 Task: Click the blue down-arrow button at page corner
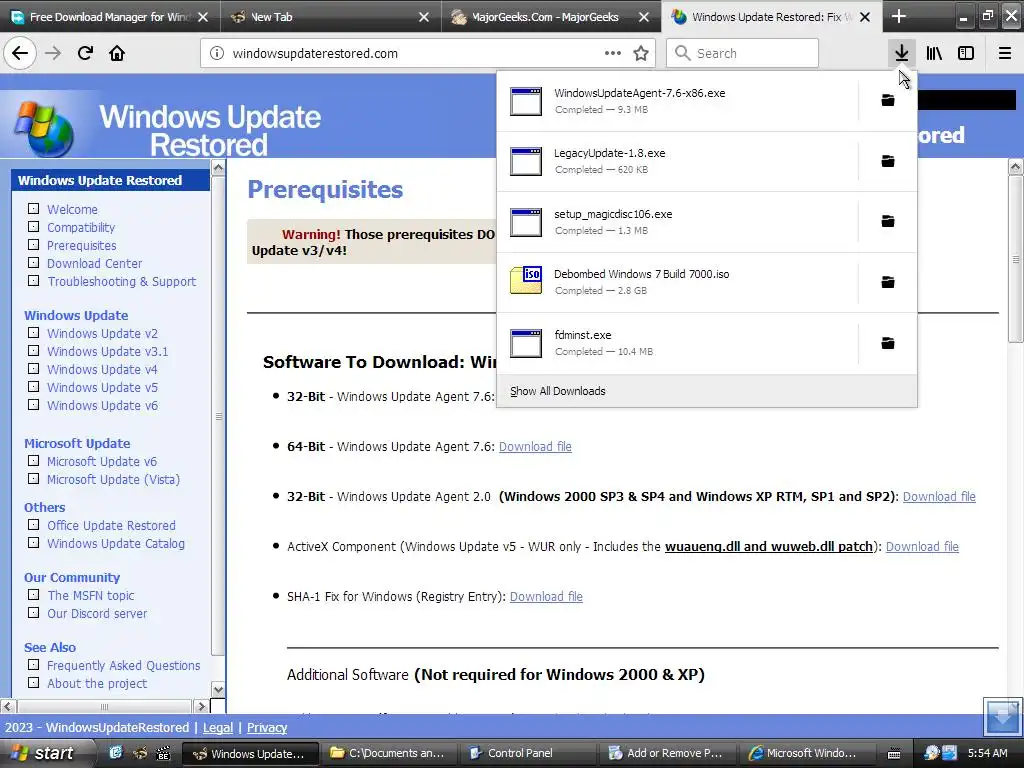click(1002, 716)
